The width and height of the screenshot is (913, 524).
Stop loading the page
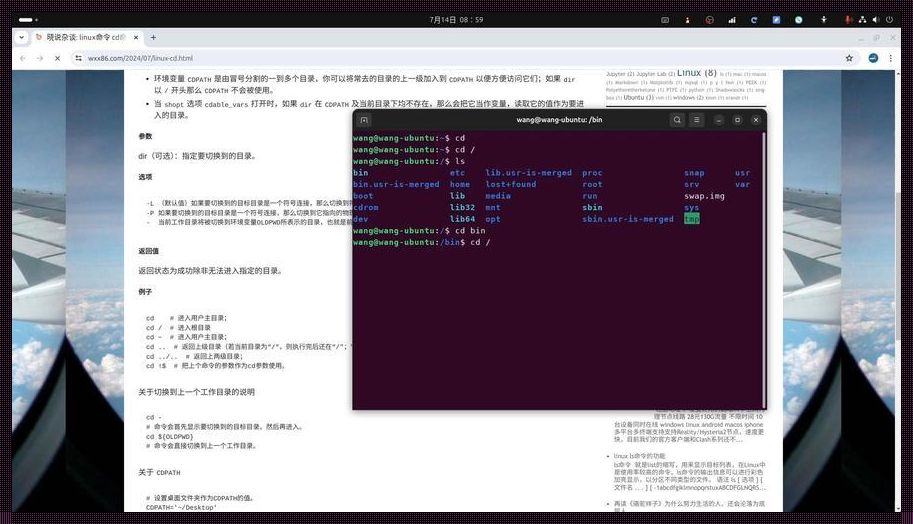pyautogui.click(x=57, y=58)
